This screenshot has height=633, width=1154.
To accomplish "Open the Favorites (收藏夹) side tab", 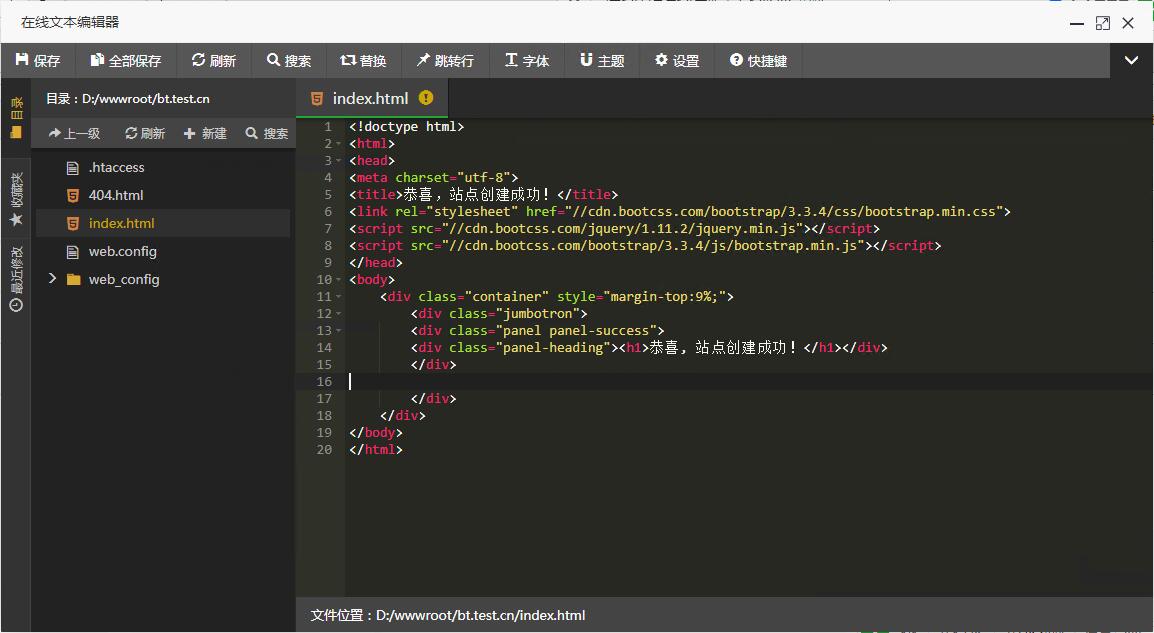I will click(x=16, y=200).
